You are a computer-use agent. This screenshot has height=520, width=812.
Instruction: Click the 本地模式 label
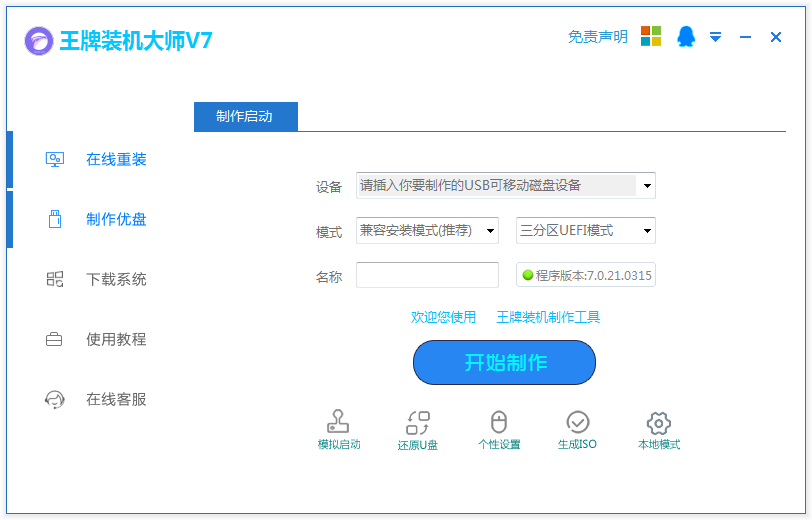pos(659,444)
